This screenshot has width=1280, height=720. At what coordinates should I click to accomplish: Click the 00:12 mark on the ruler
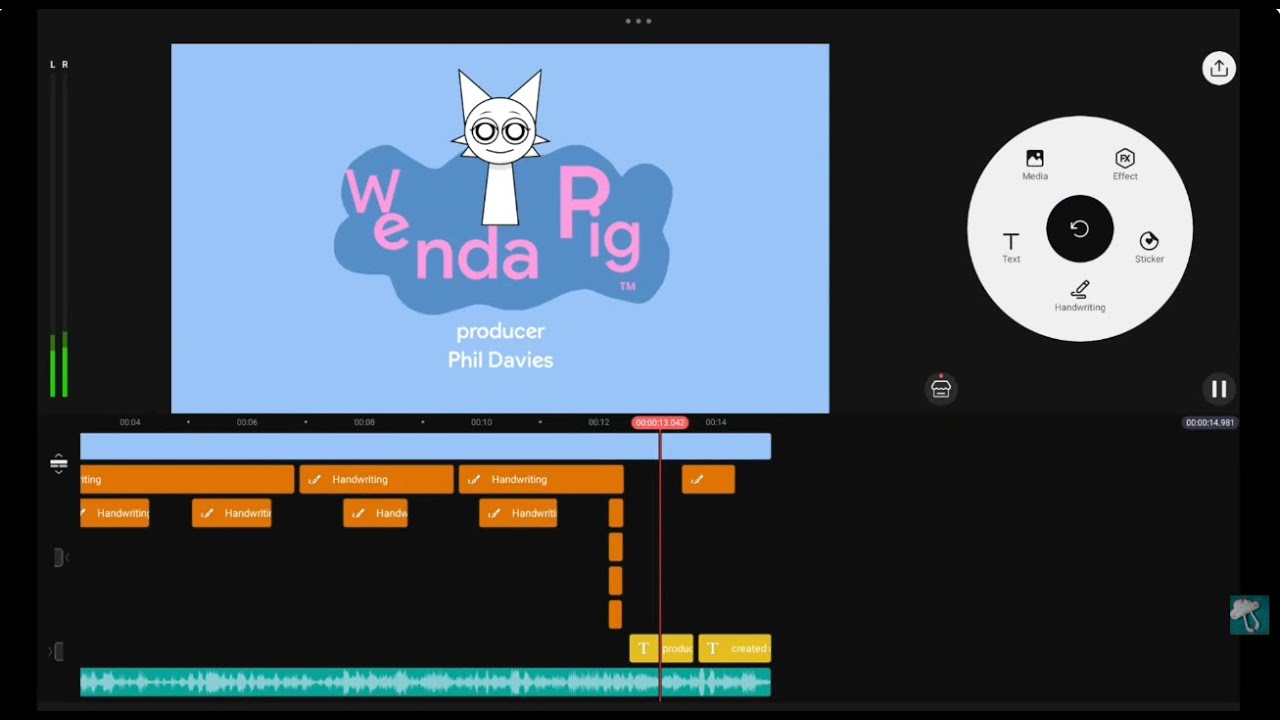pos(598,422)
